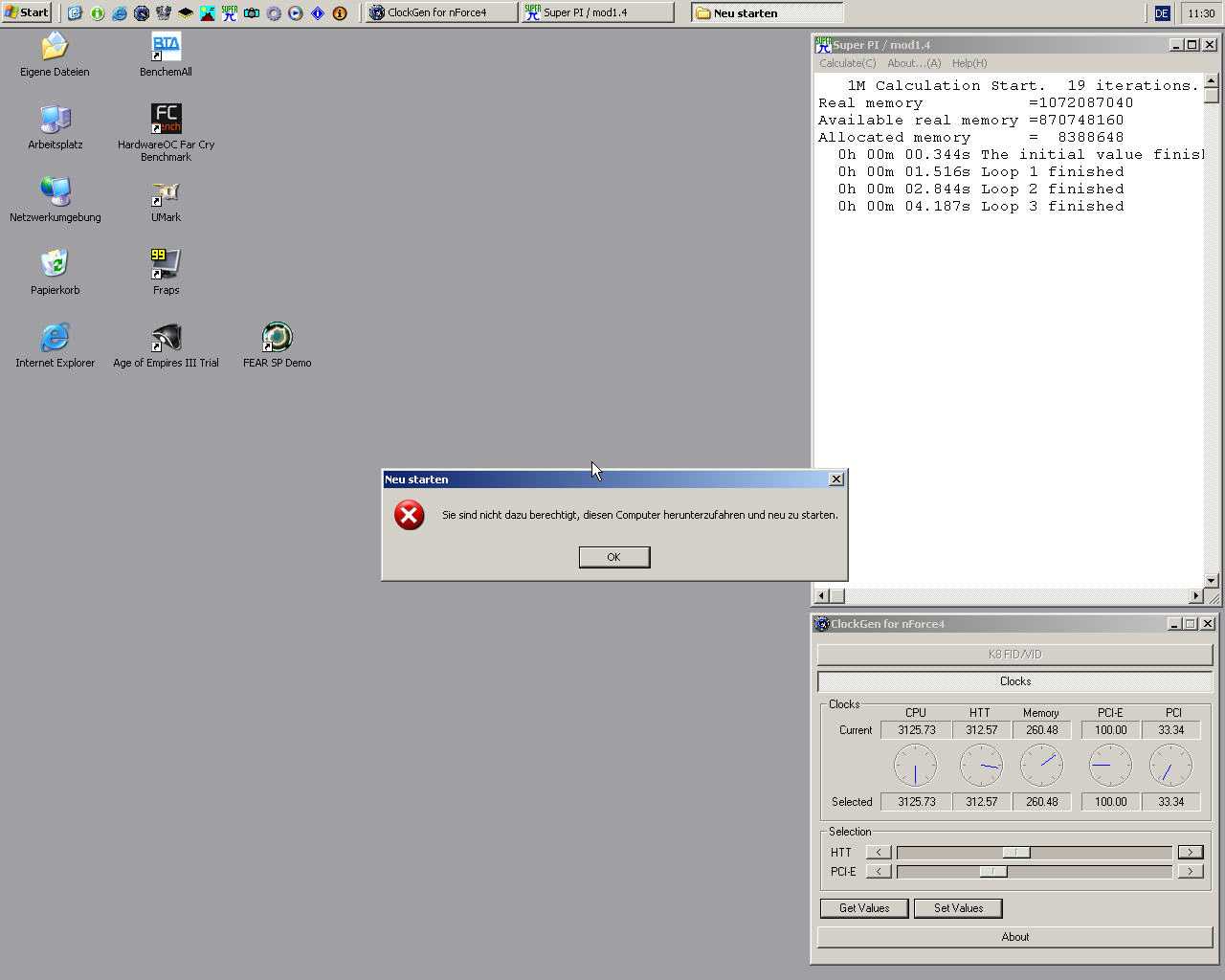Viewport: 1225px width, 980px height.
Task: Open Clocks section in ClockGen
Action: [x=1014, y=681]
